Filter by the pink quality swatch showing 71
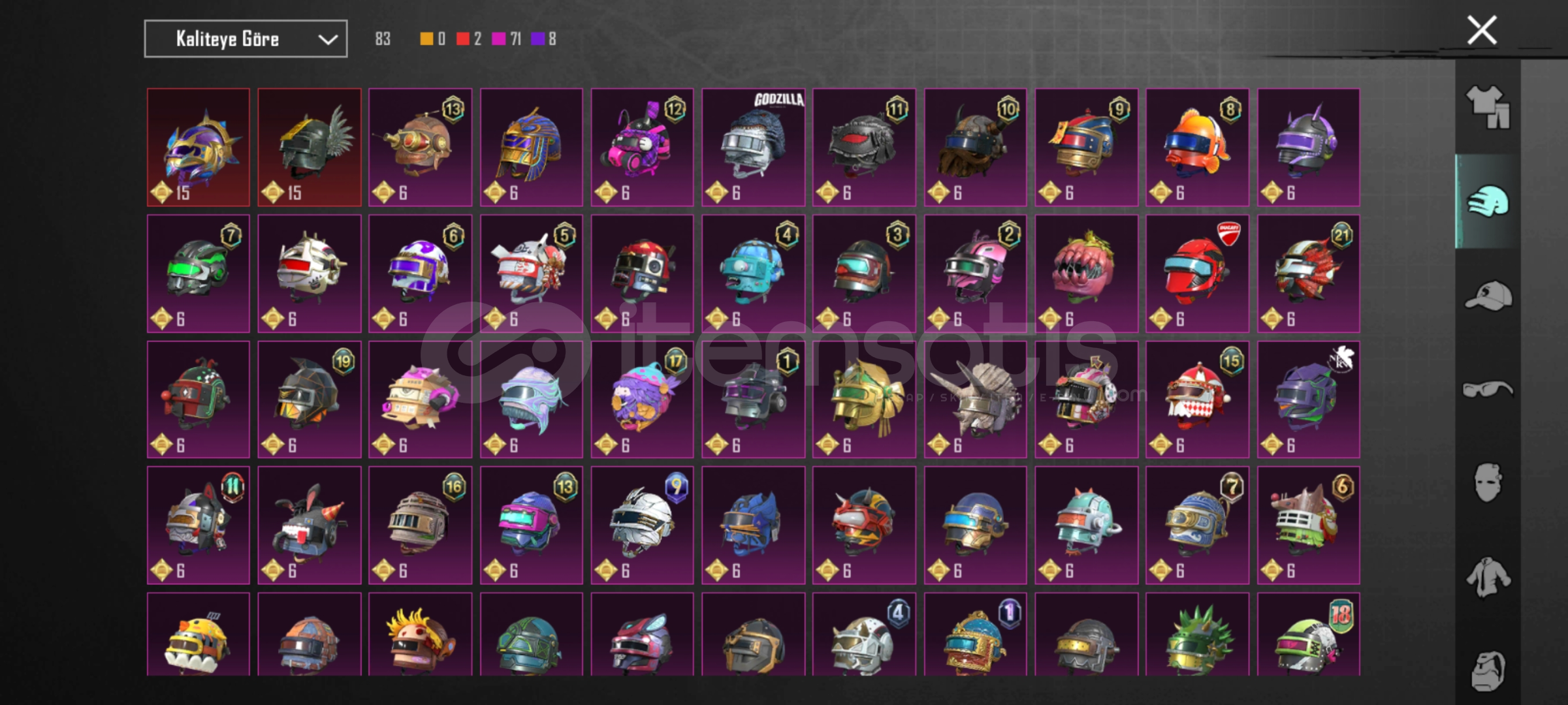This screenshot has height=705, width=1568. [498, 39]
